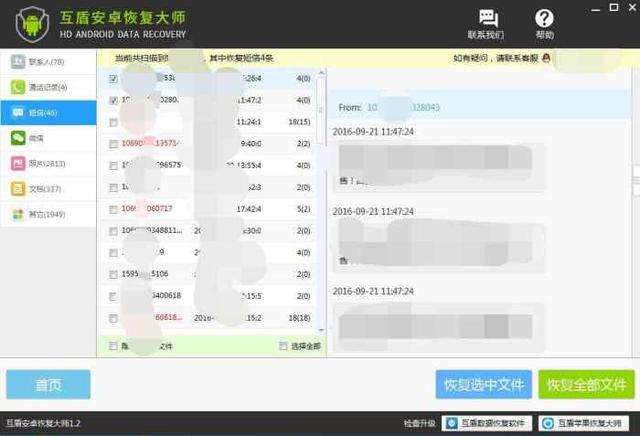Click the SMS list scrollbar thumb

321,110
